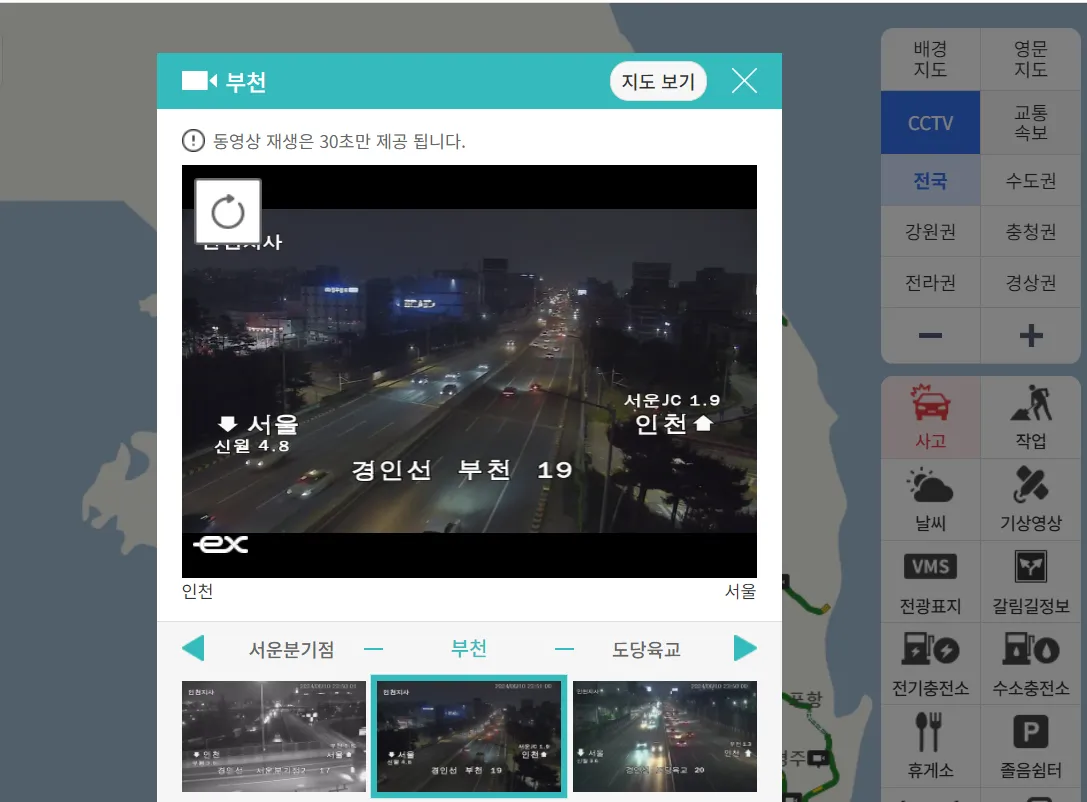The height and width of the screenshot is (802, 1087).
Task: Select 충청권 region
Action: [x=1031, y=232]
